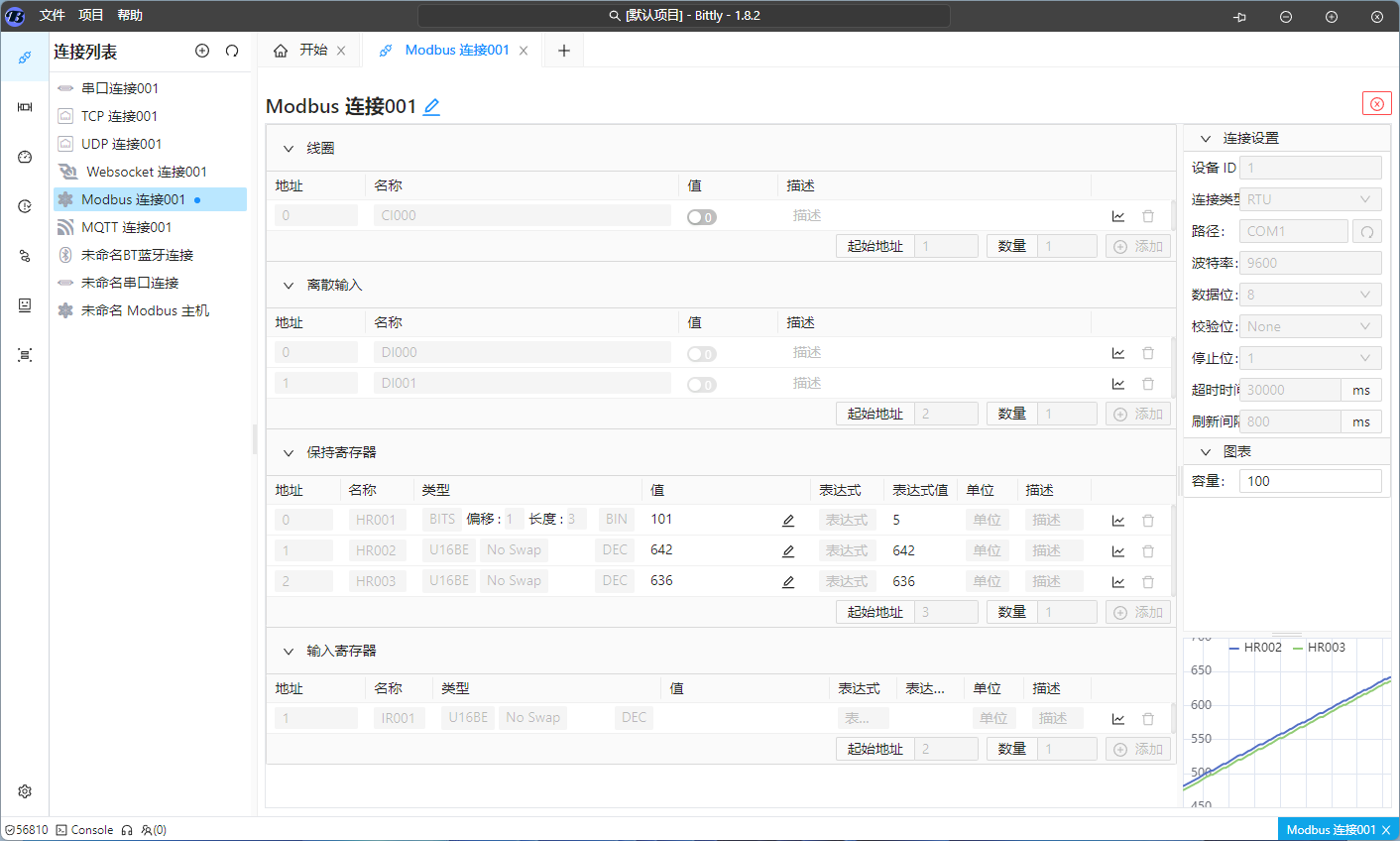Delete HR003 holding register row

coord(1148,582)
